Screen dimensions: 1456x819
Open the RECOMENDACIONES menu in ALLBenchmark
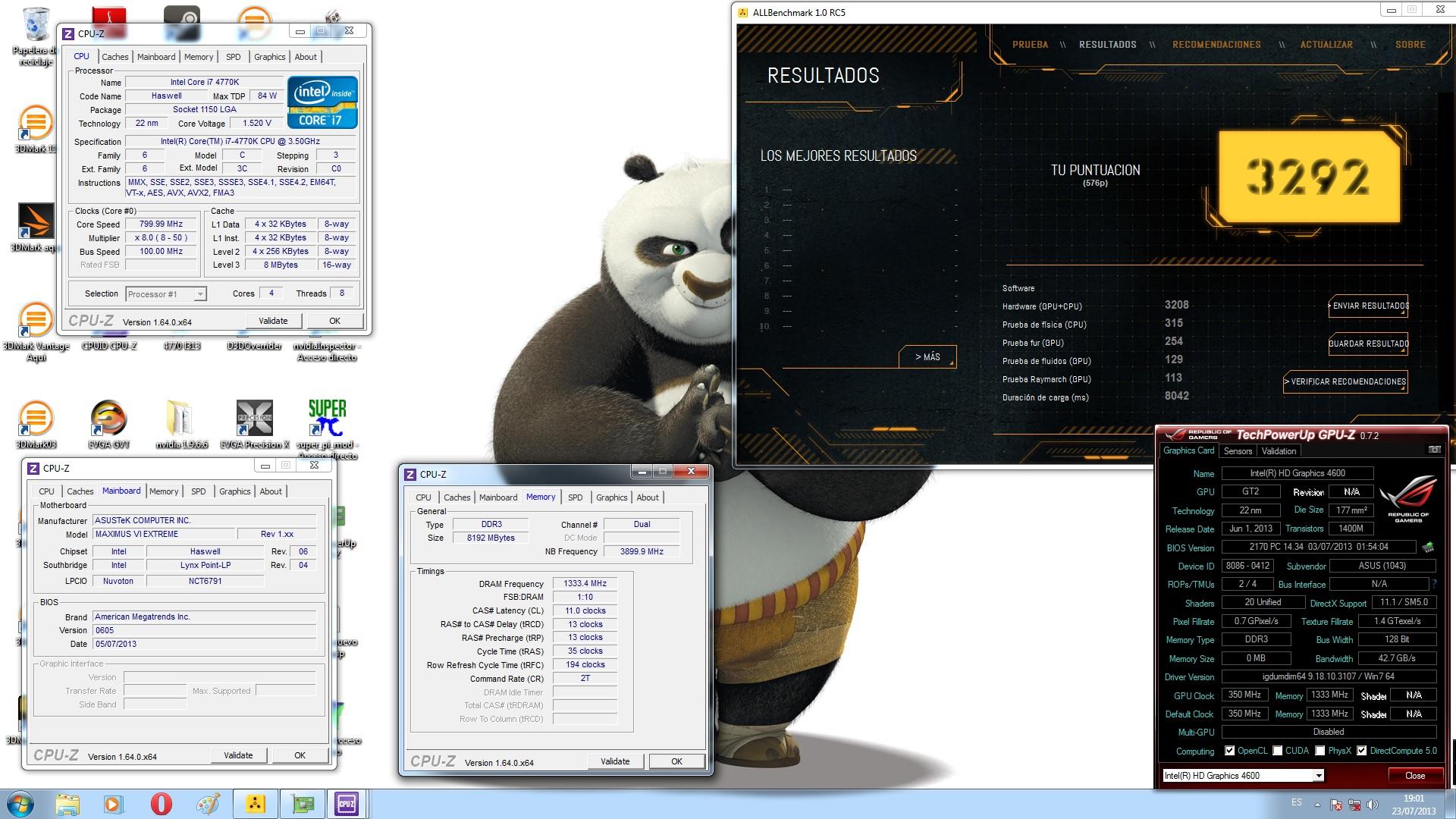[1216, 45]
